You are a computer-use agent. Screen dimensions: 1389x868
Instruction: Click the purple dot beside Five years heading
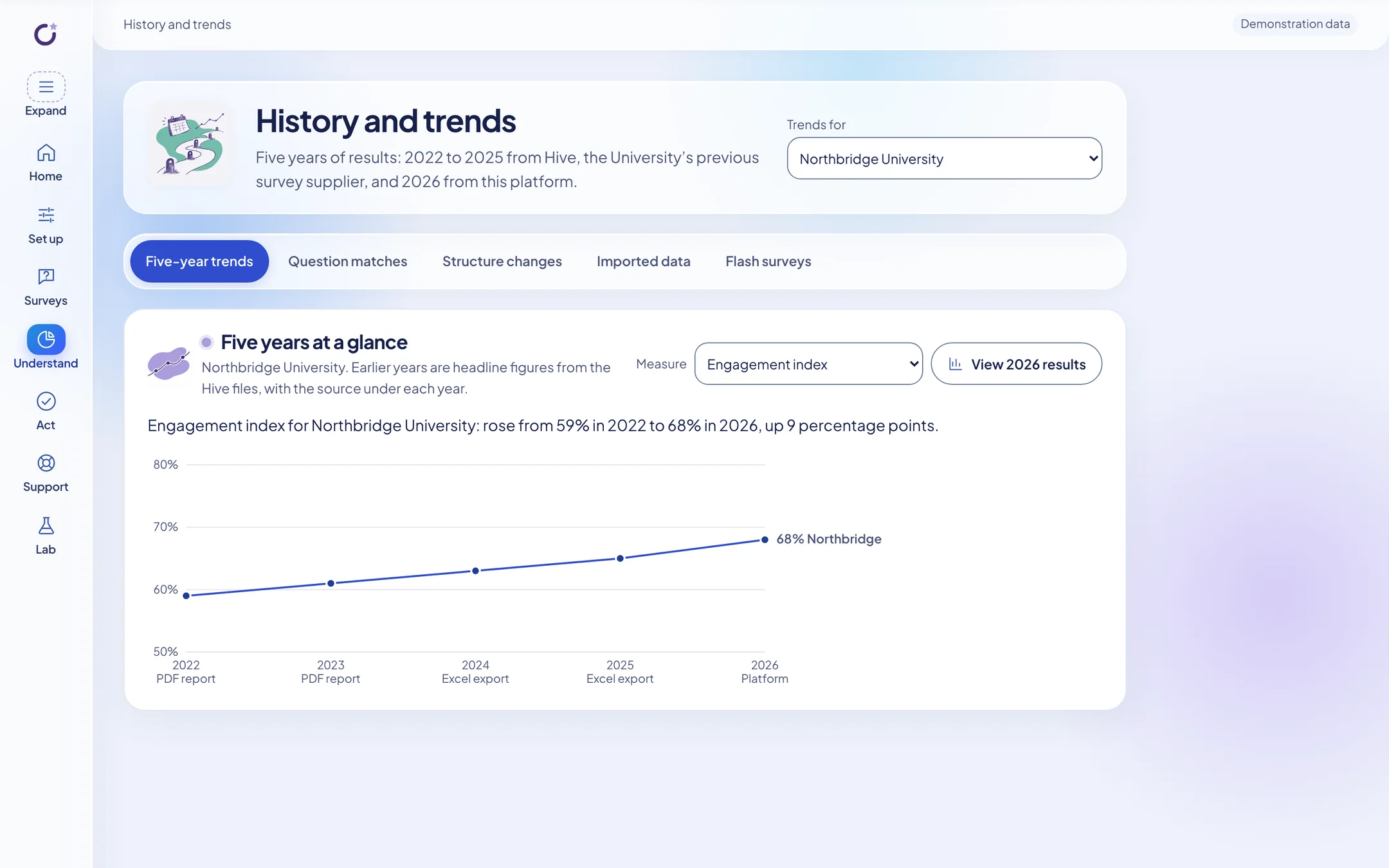206,342
